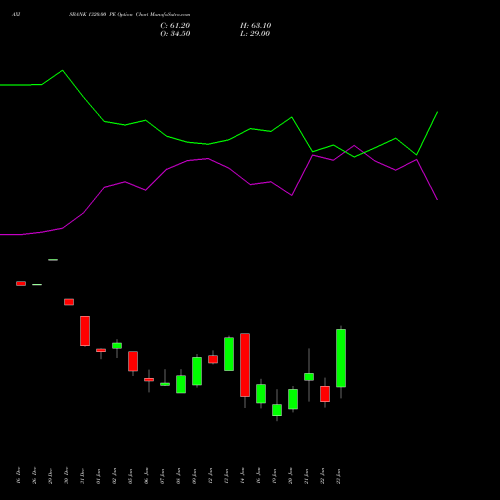This screenshot has width=500, height=500.
Task: Click the 09 Jan date label
Action: [194, 476]
